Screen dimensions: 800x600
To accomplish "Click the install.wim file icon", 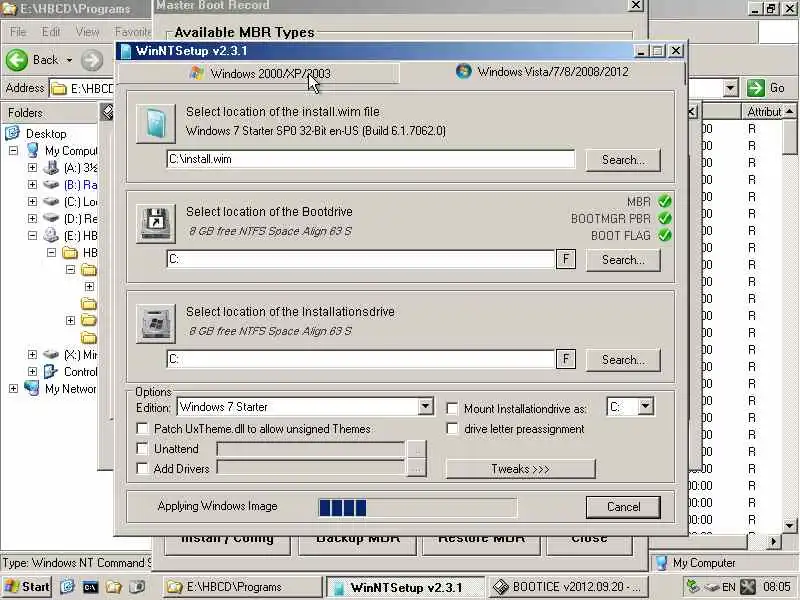I will coord(156,123).
